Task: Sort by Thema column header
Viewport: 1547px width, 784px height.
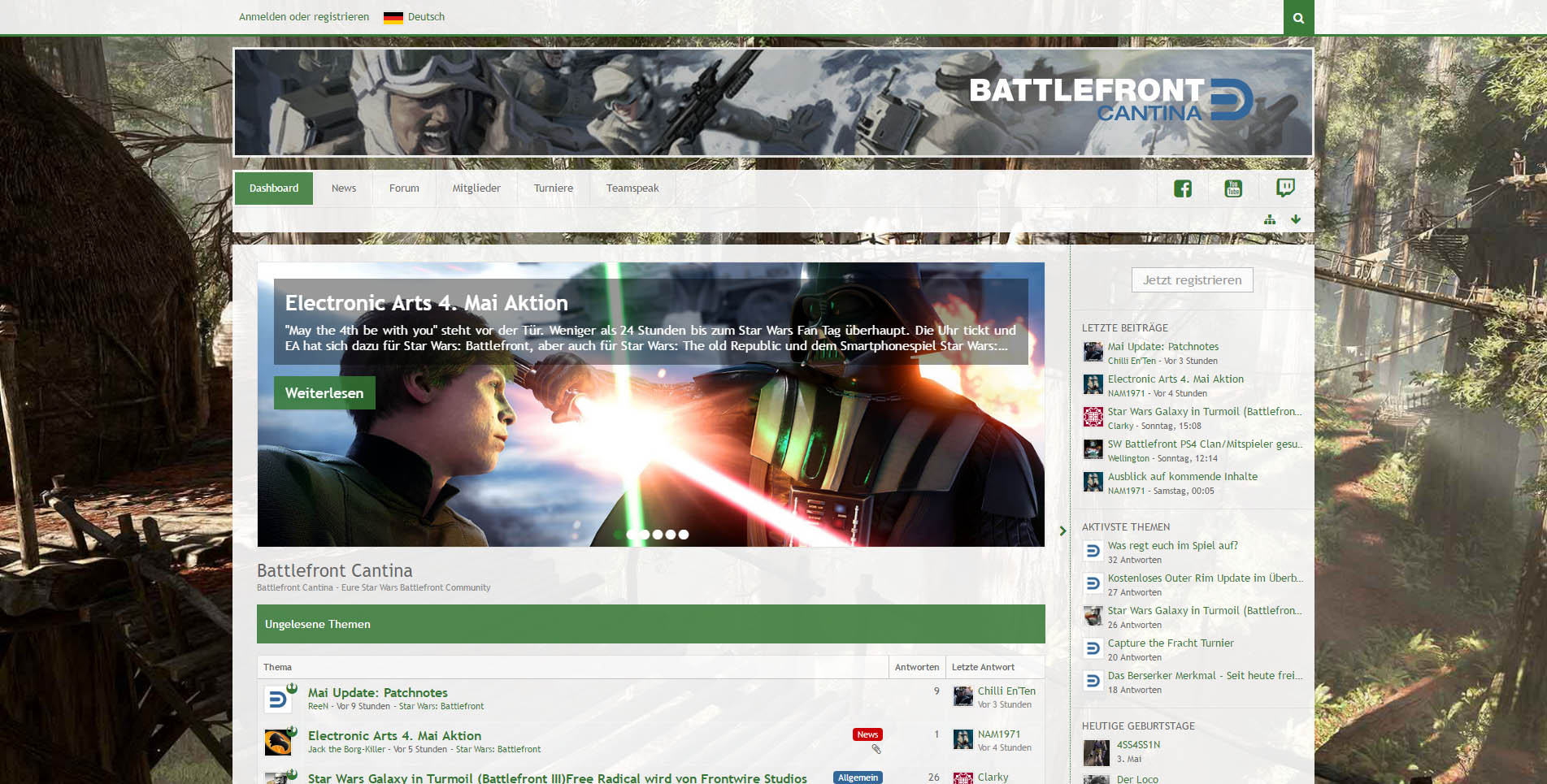Action: (277, 667)
